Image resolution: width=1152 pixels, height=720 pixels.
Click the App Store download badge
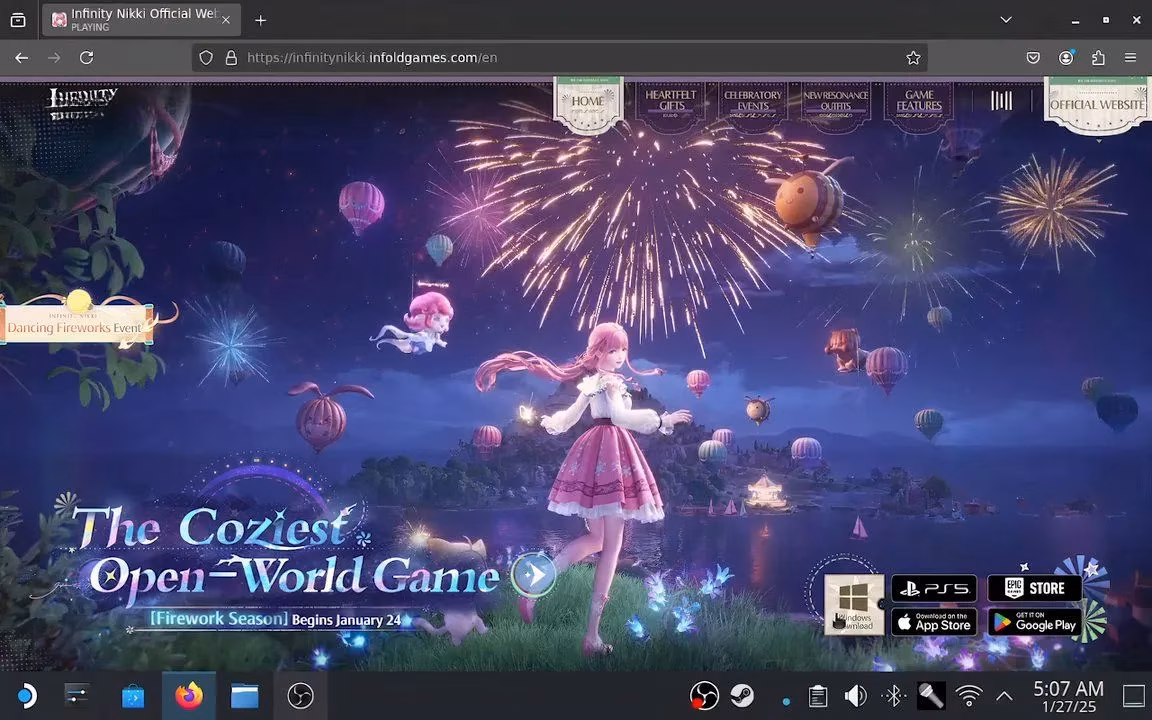click(932, 622)
